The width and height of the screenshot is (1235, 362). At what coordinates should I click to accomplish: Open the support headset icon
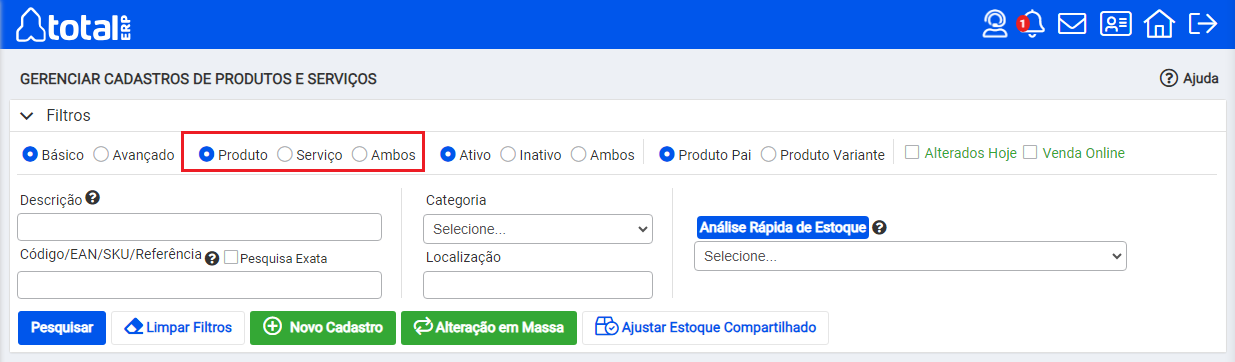coord(994,24)
